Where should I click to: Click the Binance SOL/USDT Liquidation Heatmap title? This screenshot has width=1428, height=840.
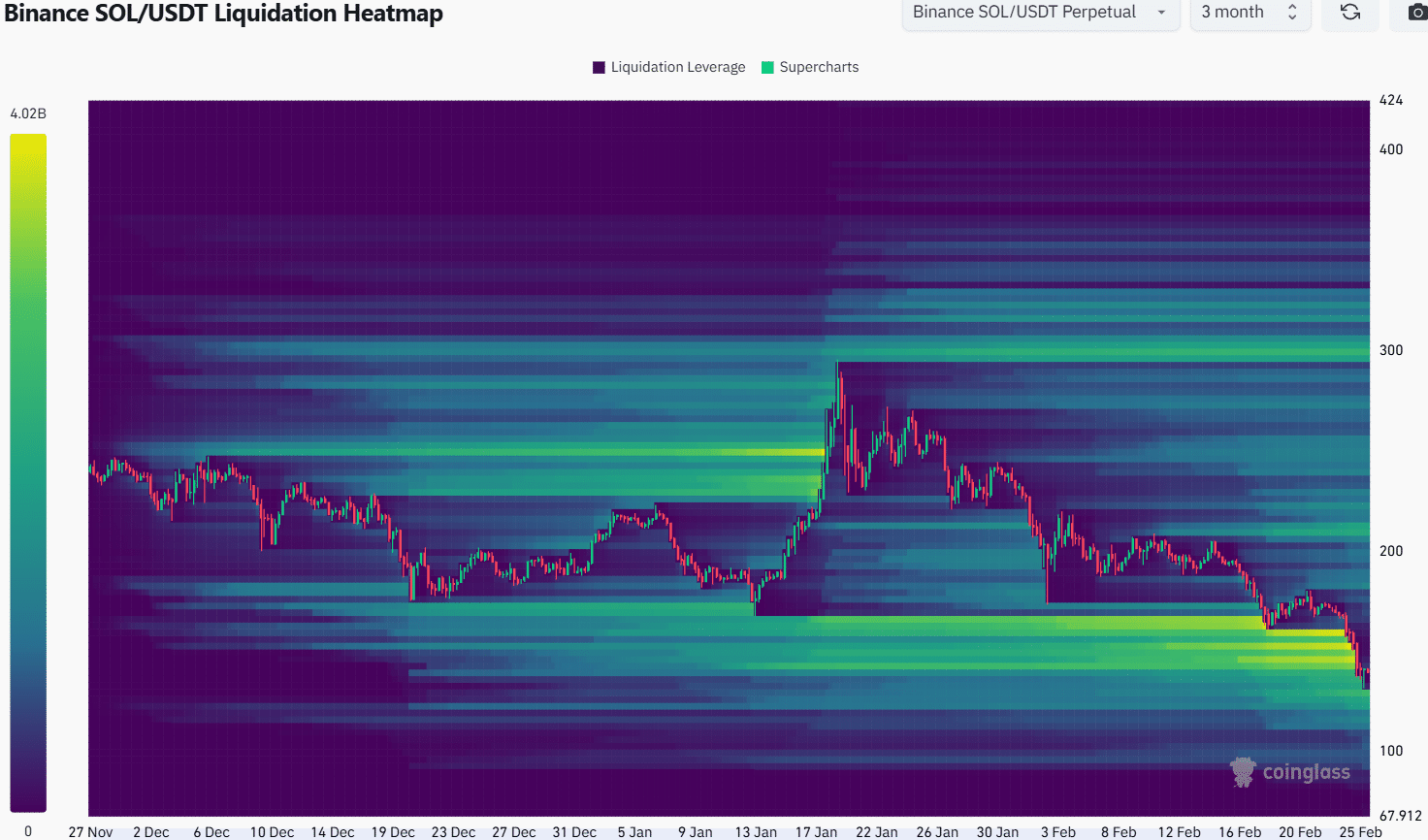(224, 13)
